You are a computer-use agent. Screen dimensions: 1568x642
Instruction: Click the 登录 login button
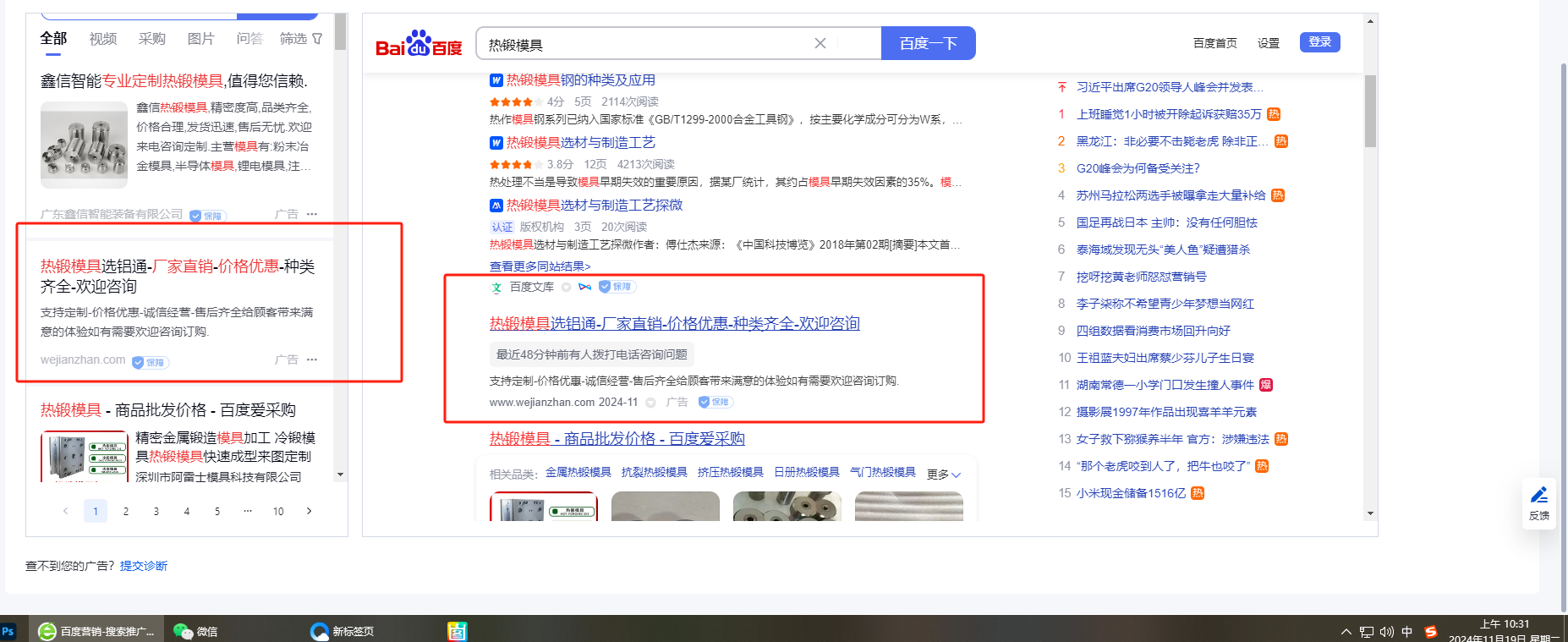[1319, 42]
